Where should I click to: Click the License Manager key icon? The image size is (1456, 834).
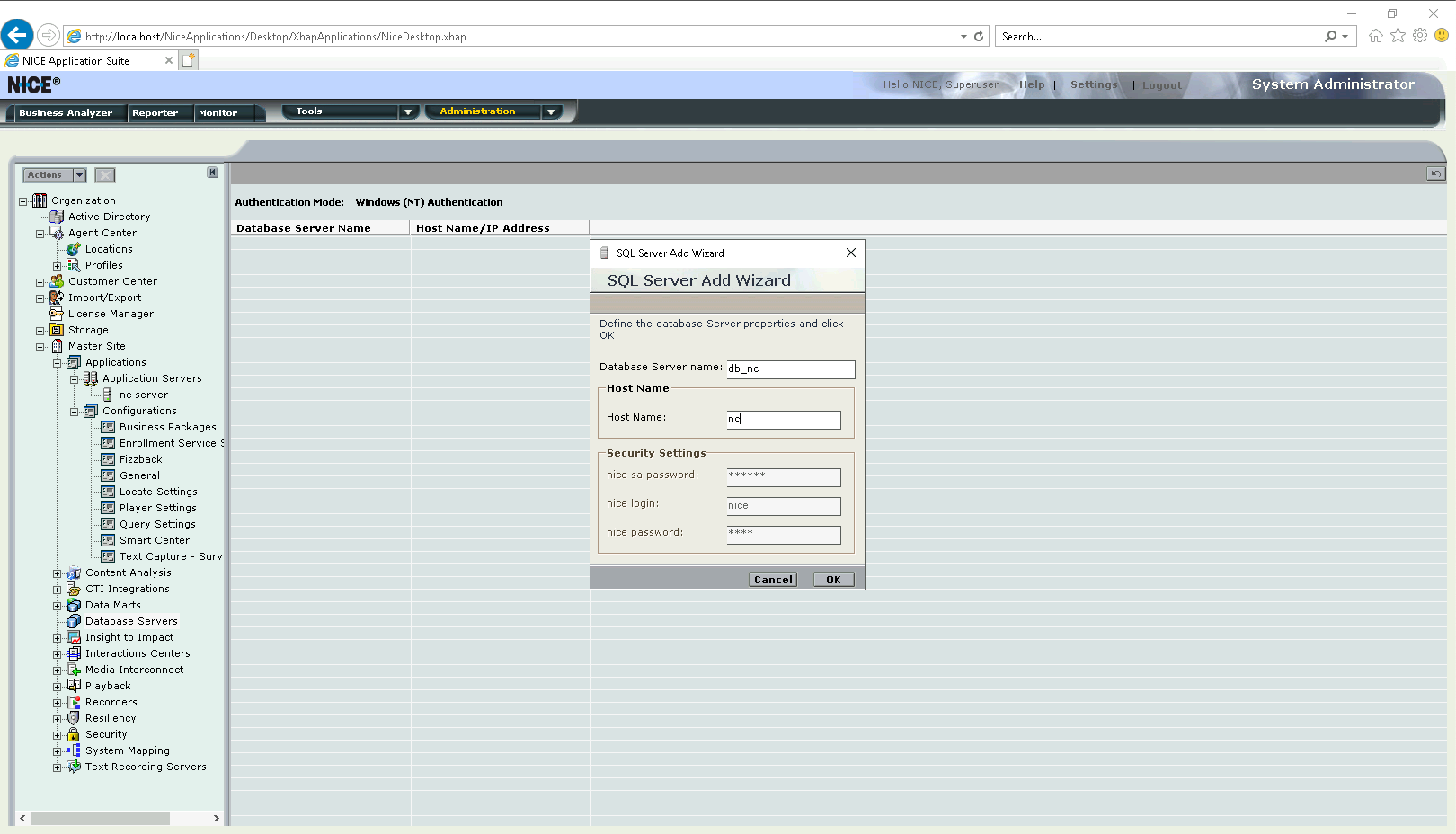coord(57,314)
